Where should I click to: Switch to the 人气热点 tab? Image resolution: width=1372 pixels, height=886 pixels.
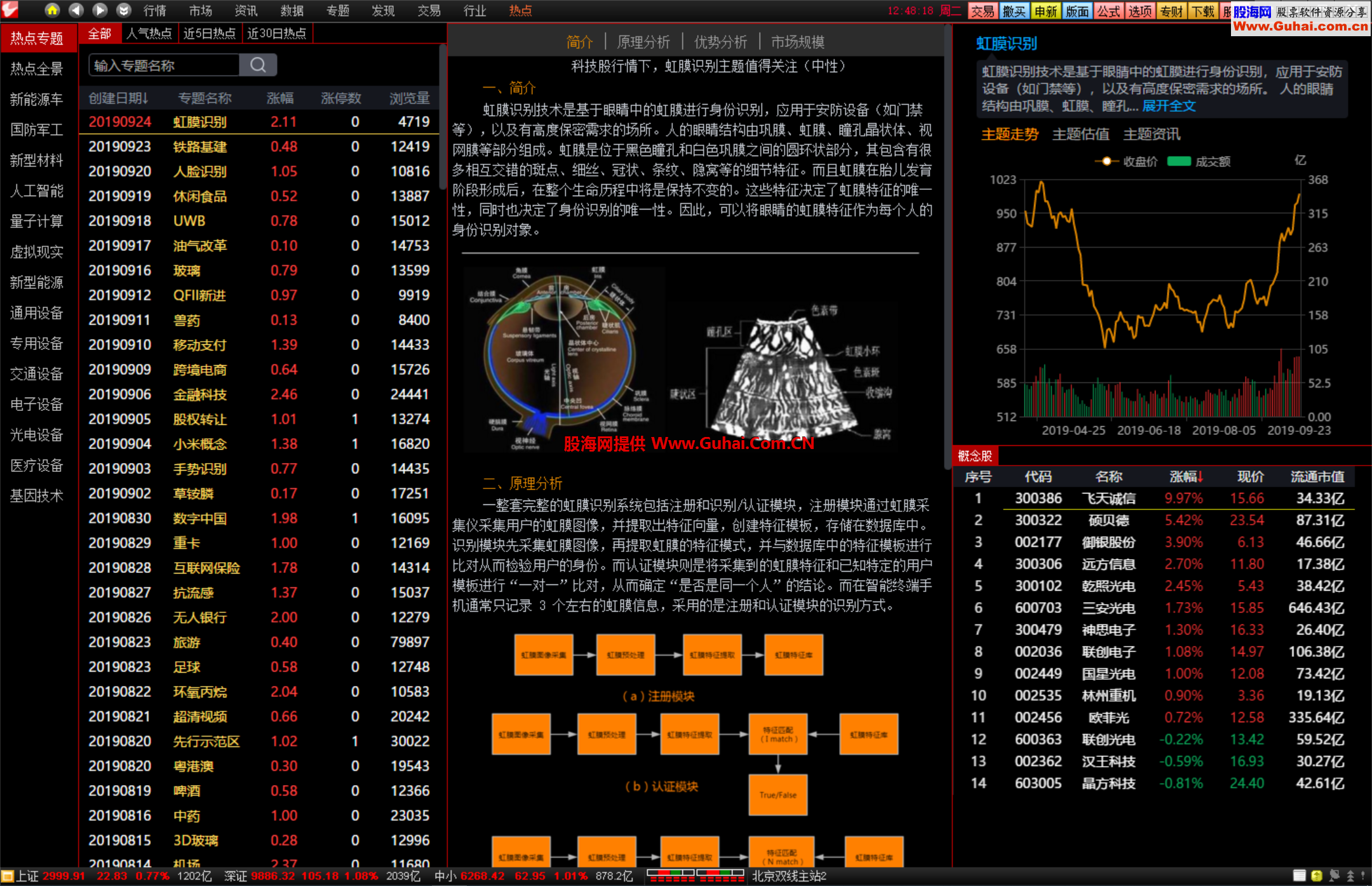click(x=149, y=34)
